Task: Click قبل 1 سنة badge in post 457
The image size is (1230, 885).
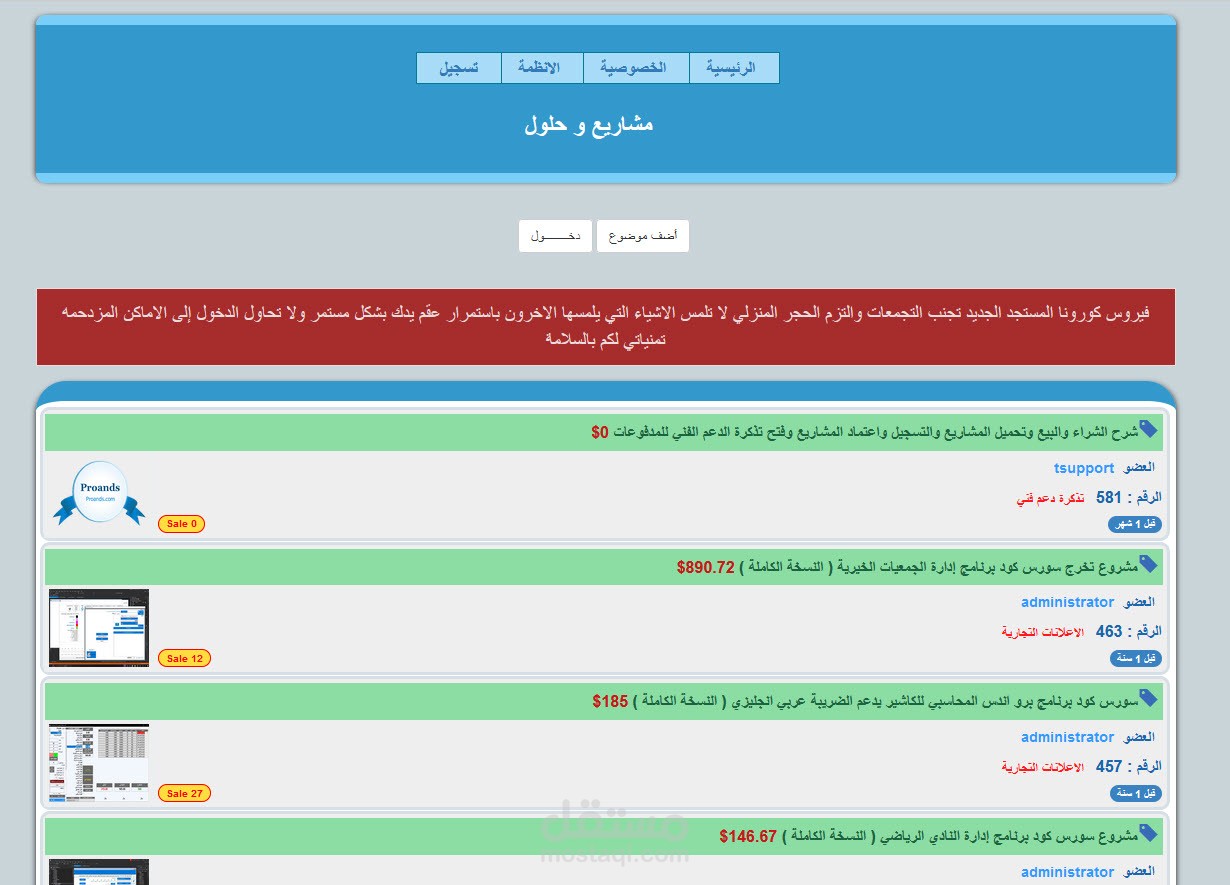Action: (x=1136, y=793)
